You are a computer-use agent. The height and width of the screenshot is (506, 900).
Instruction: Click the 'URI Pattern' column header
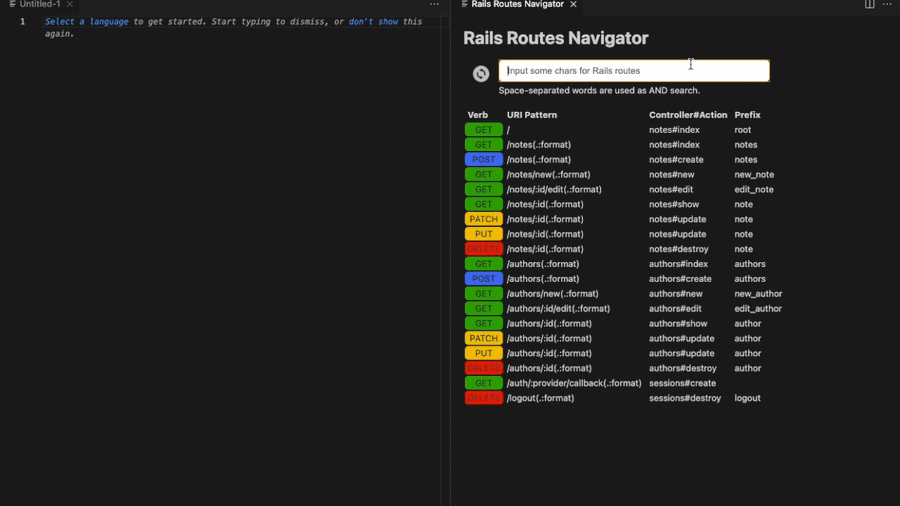click(x=532, y=115)
